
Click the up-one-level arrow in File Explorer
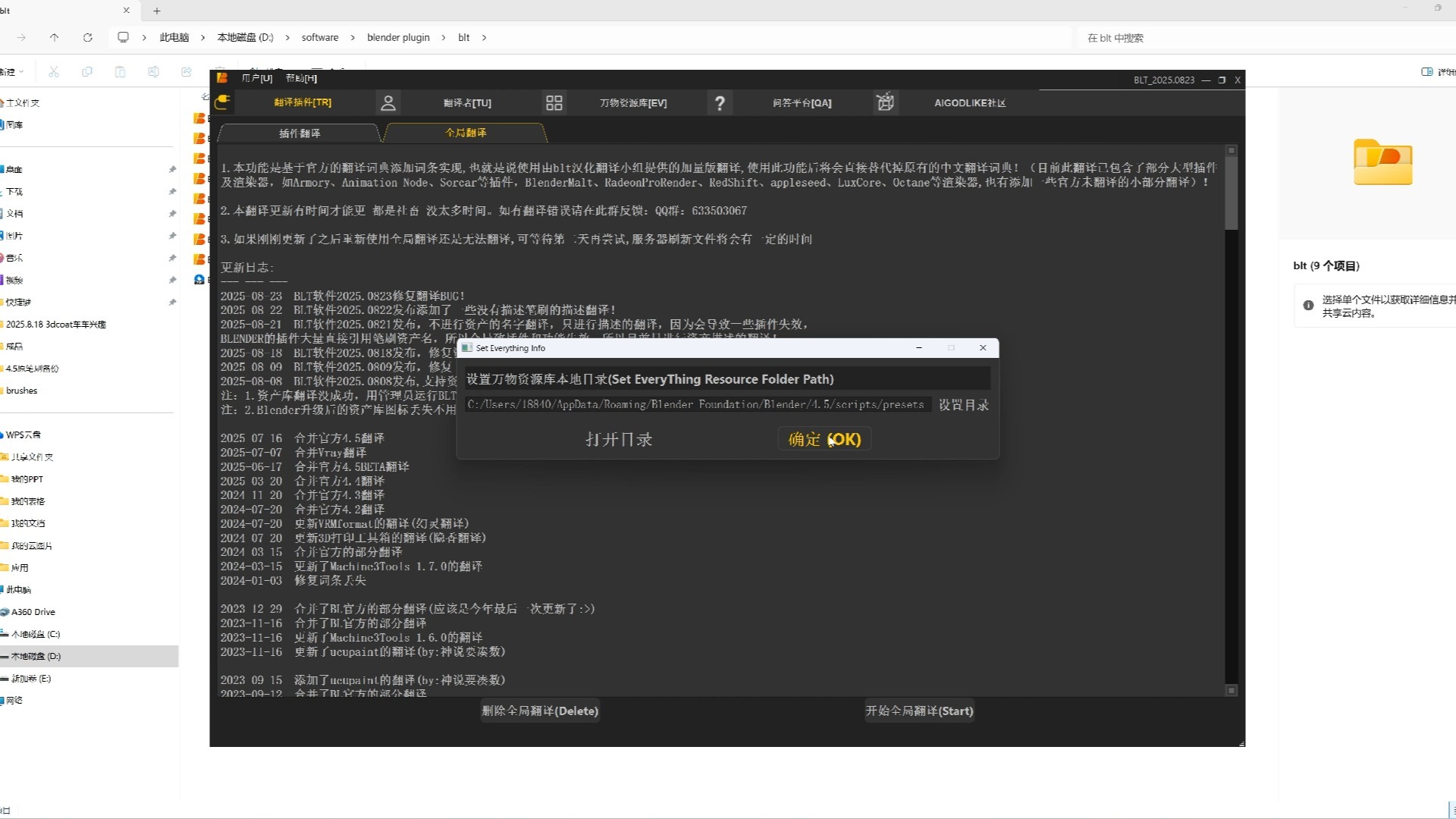pyautogui.click(x=54, y=37)
